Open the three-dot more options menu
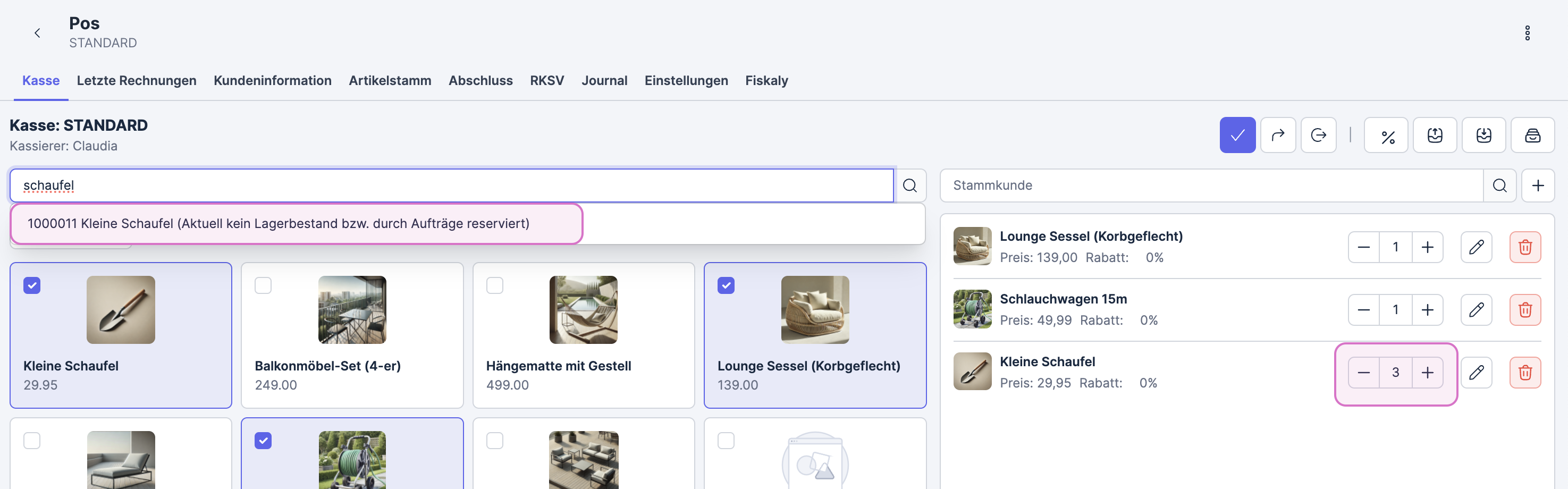This screenshot has width=1568, height=489. point(1527,33)
